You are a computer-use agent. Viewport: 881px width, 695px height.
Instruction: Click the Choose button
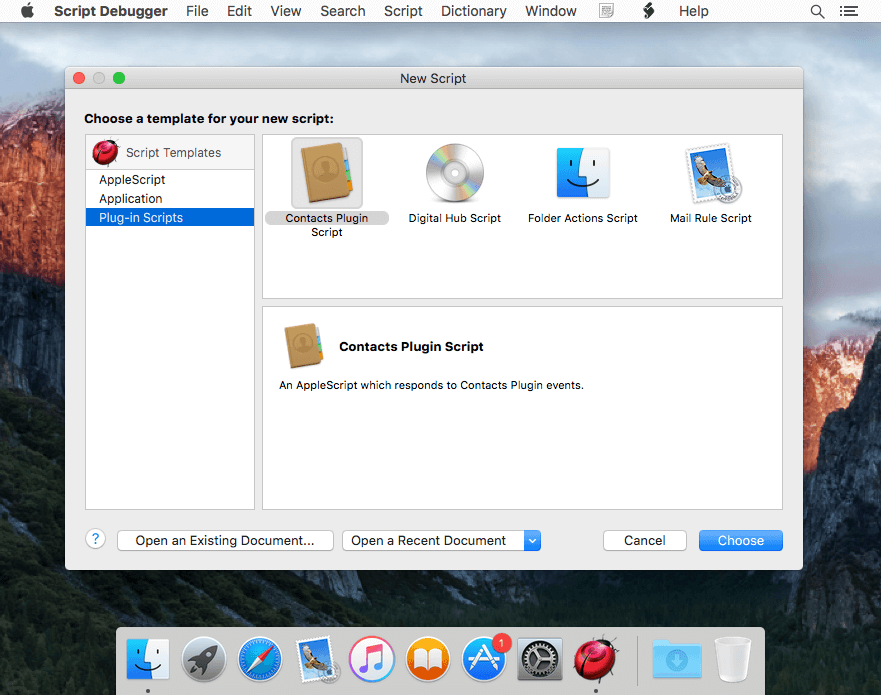coord(740,540)
